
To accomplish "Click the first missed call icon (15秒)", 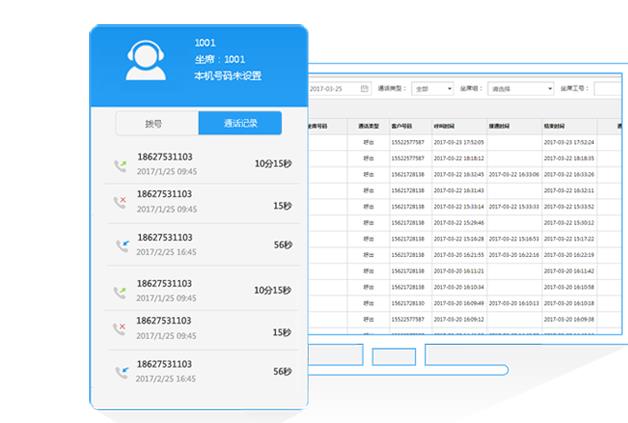I will click(121, 202).
